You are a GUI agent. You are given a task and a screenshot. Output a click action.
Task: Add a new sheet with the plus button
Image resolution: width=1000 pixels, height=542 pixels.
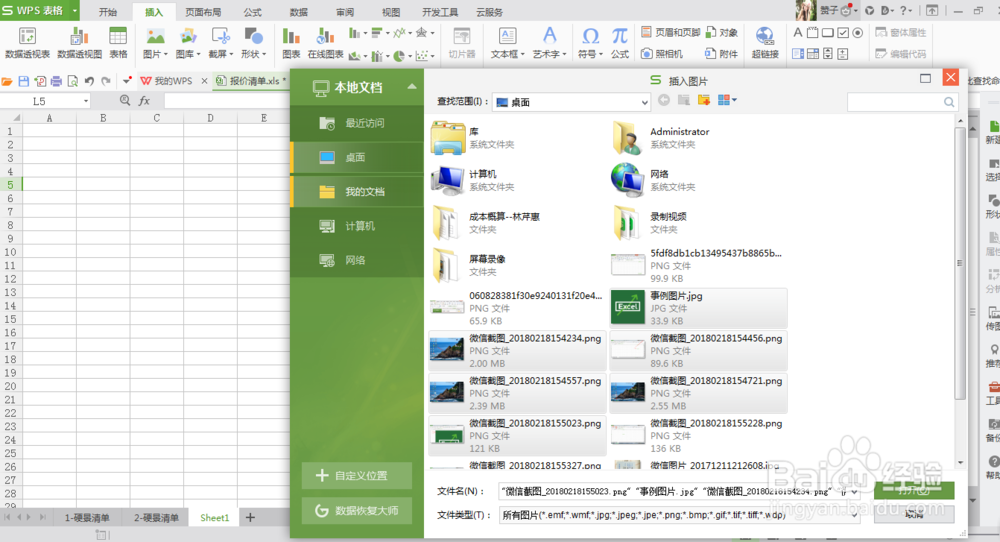[250, 517]
